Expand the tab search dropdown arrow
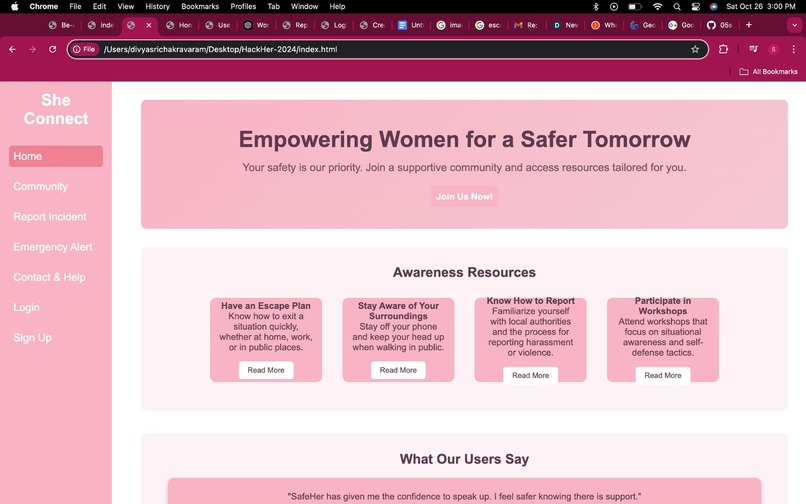 pyautogui.click(x=794, y=25)
